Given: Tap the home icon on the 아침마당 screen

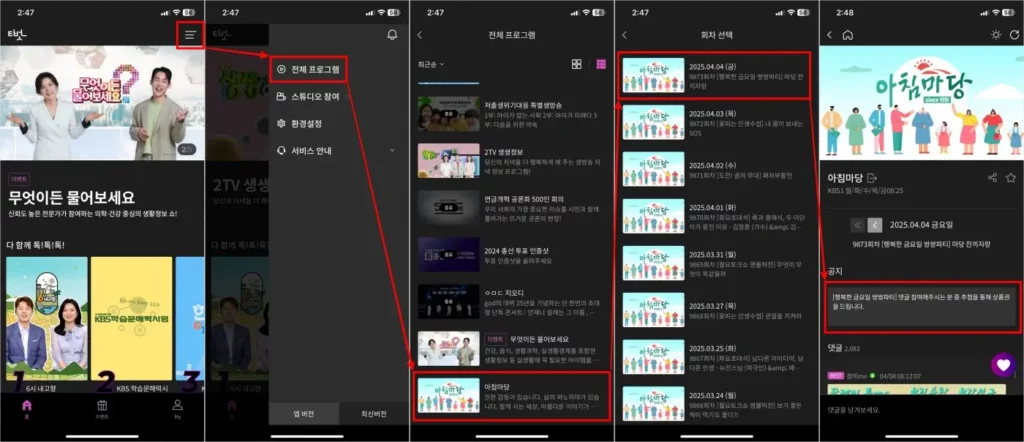Looking at the screenshot, I should click(x=848, y=35).
